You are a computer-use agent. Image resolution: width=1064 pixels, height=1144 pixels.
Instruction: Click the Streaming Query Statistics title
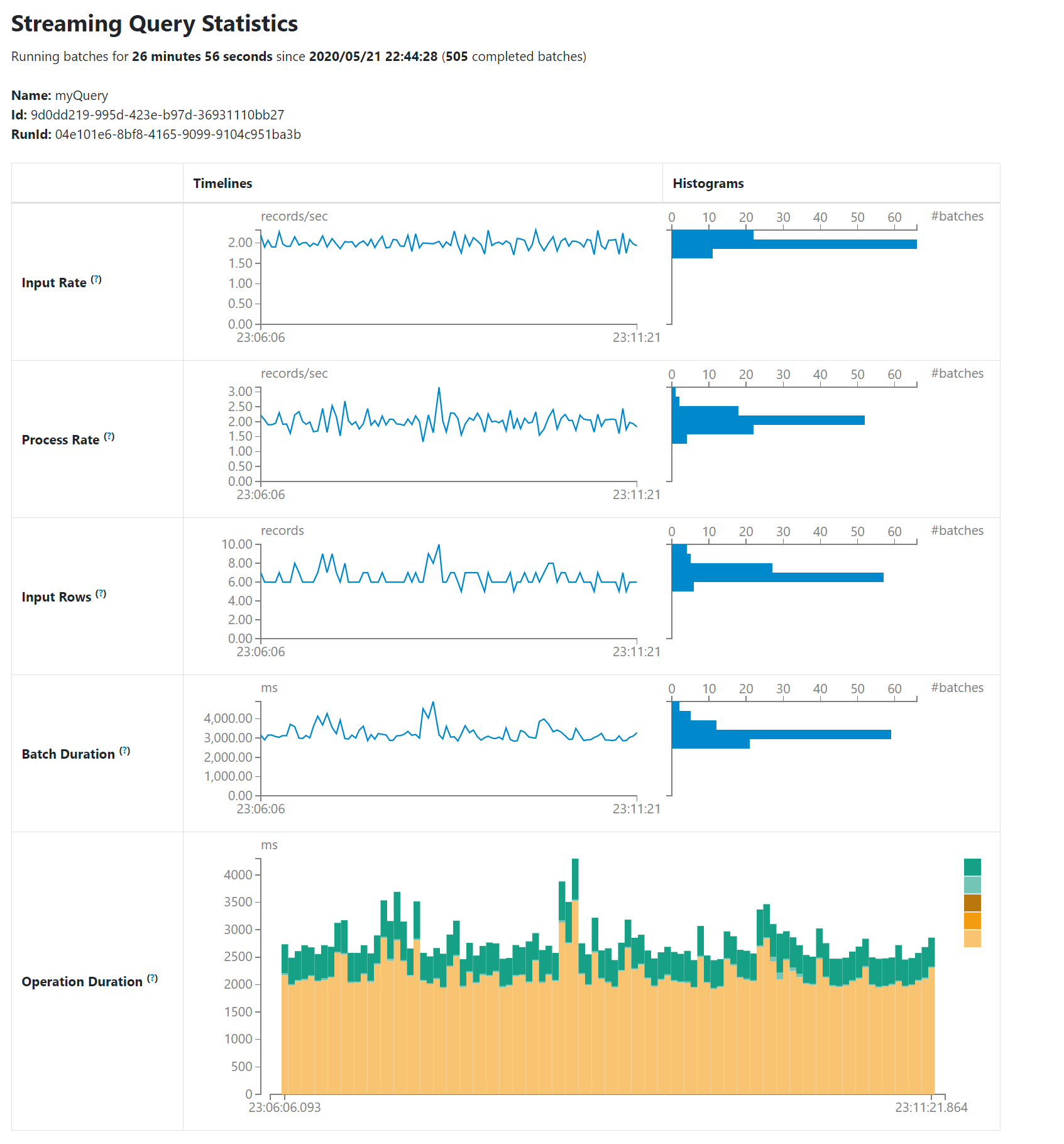155,24
